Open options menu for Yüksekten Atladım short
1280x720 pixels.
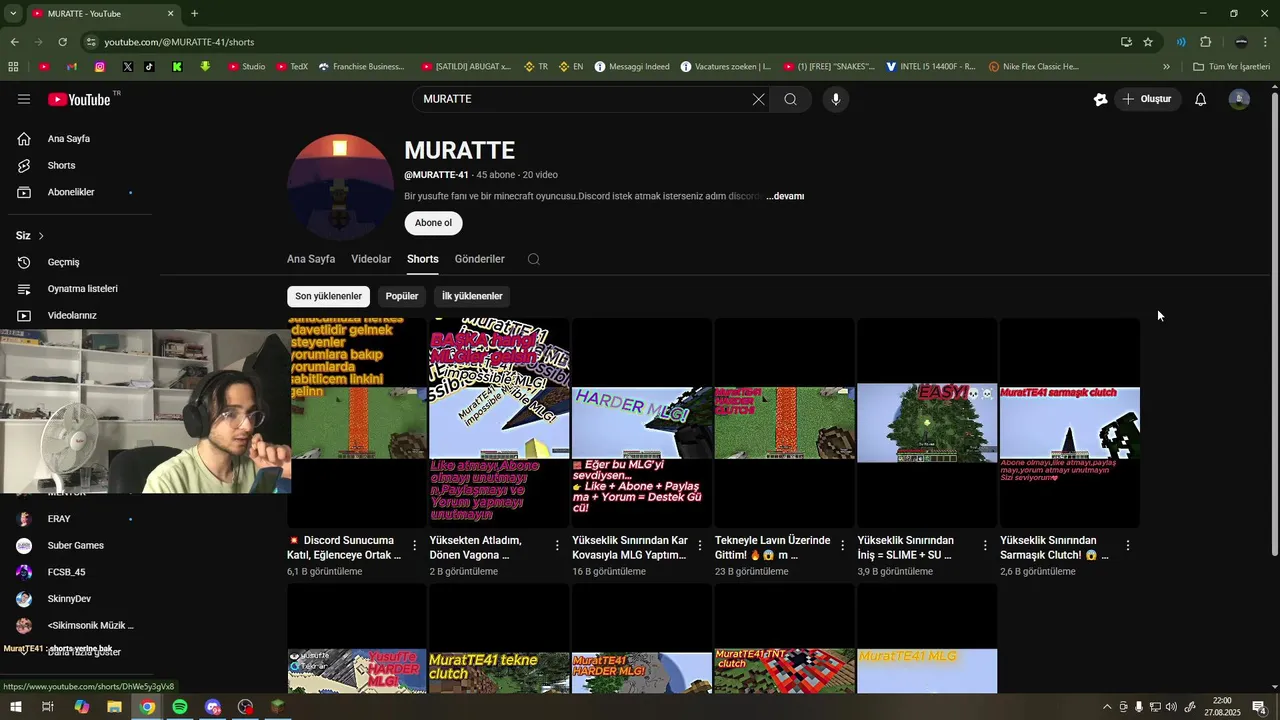click(557, 546)
